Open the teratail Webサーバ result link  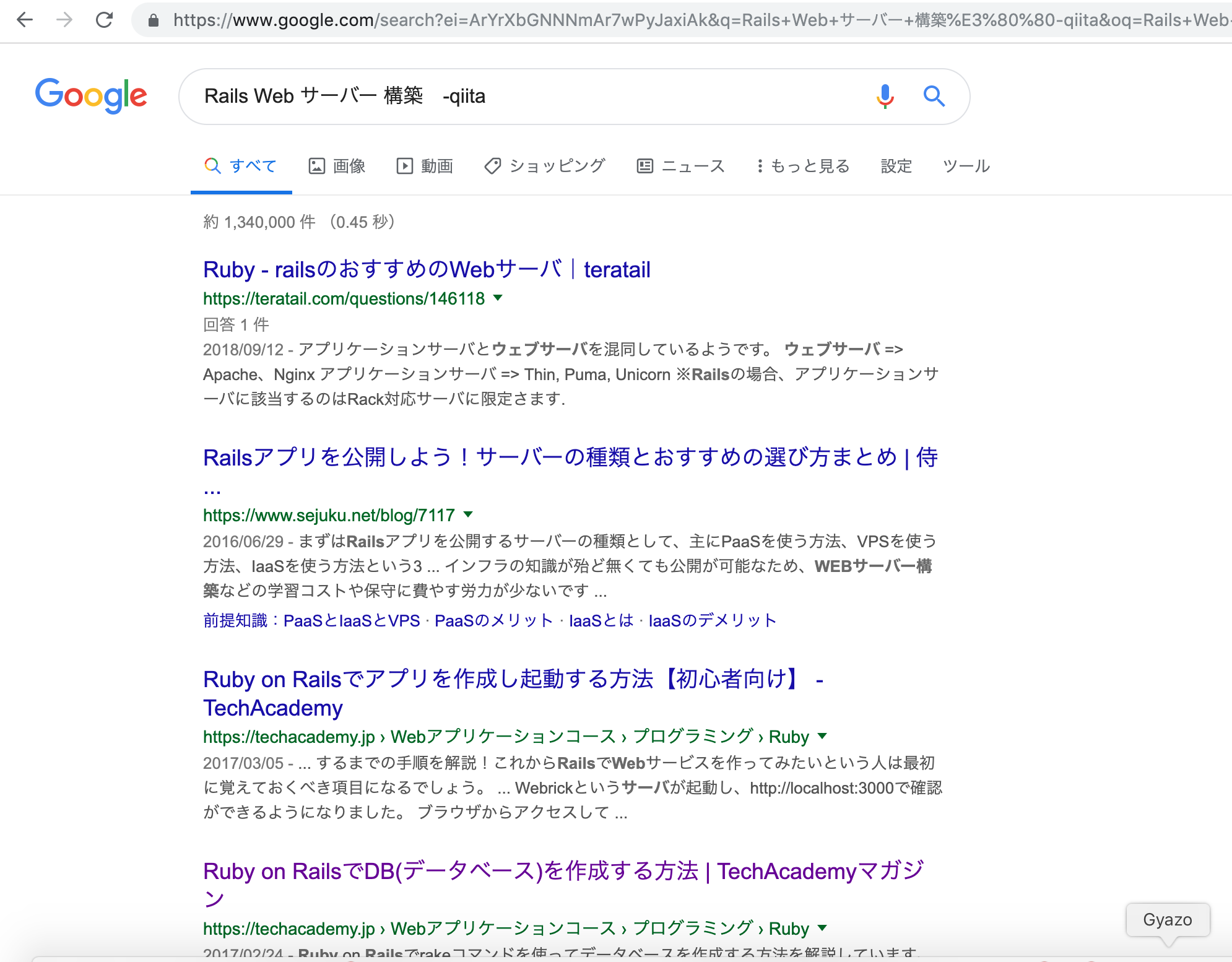[x=427, y=270]
